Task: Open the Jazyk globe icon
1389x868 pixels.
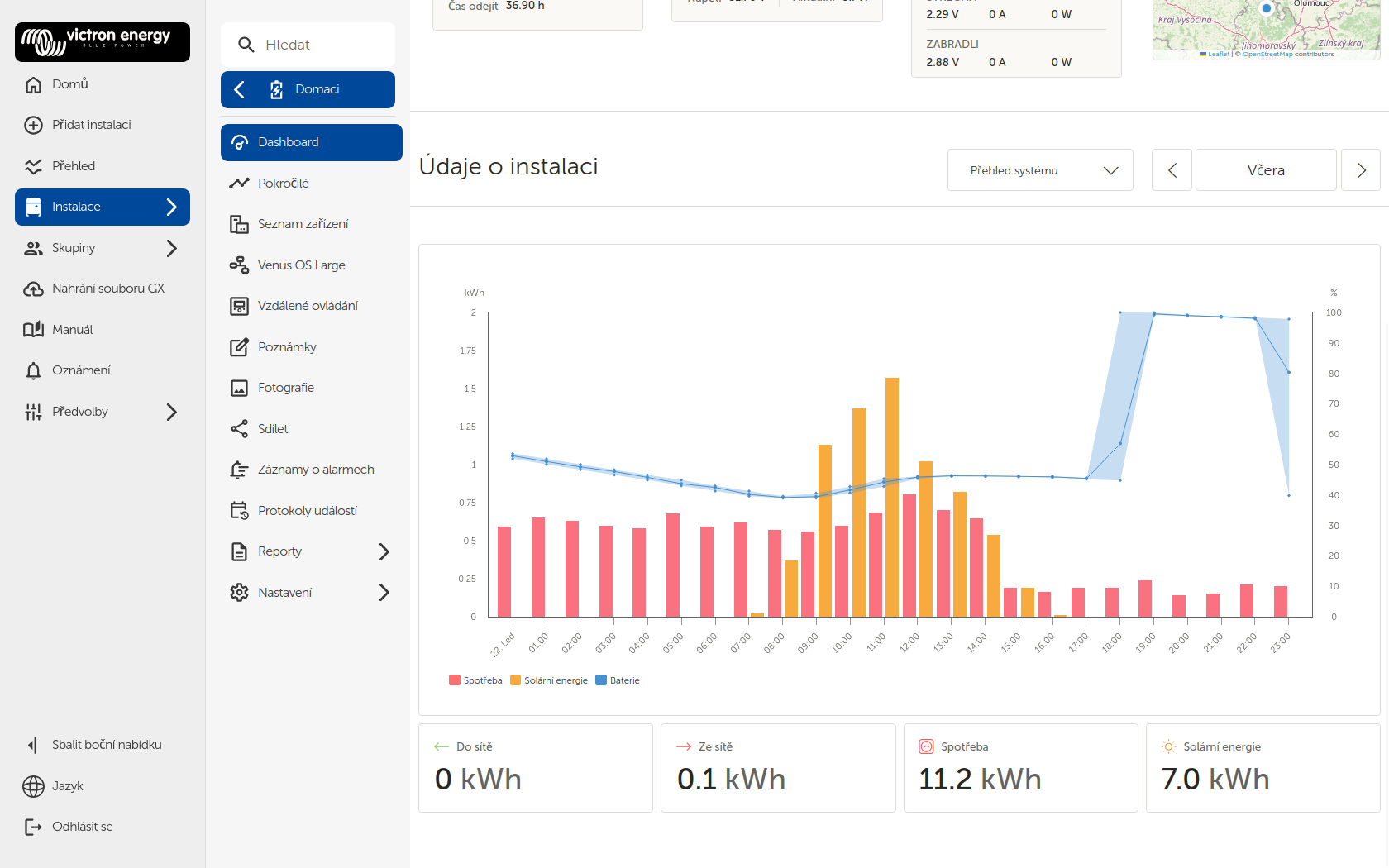Action: (x=33, y=786)
